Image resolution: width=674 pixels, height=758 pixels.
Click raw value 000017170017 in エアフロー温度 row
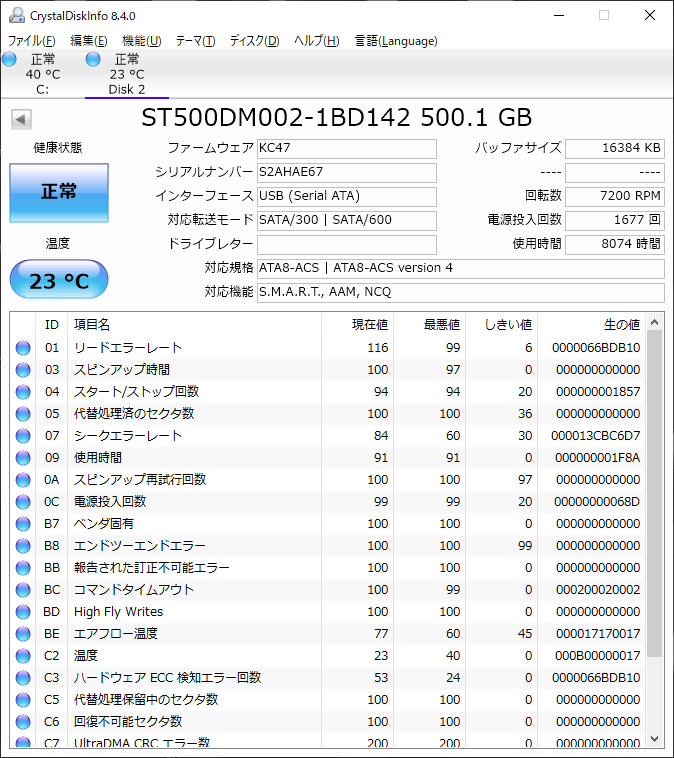tap(598, 634)
